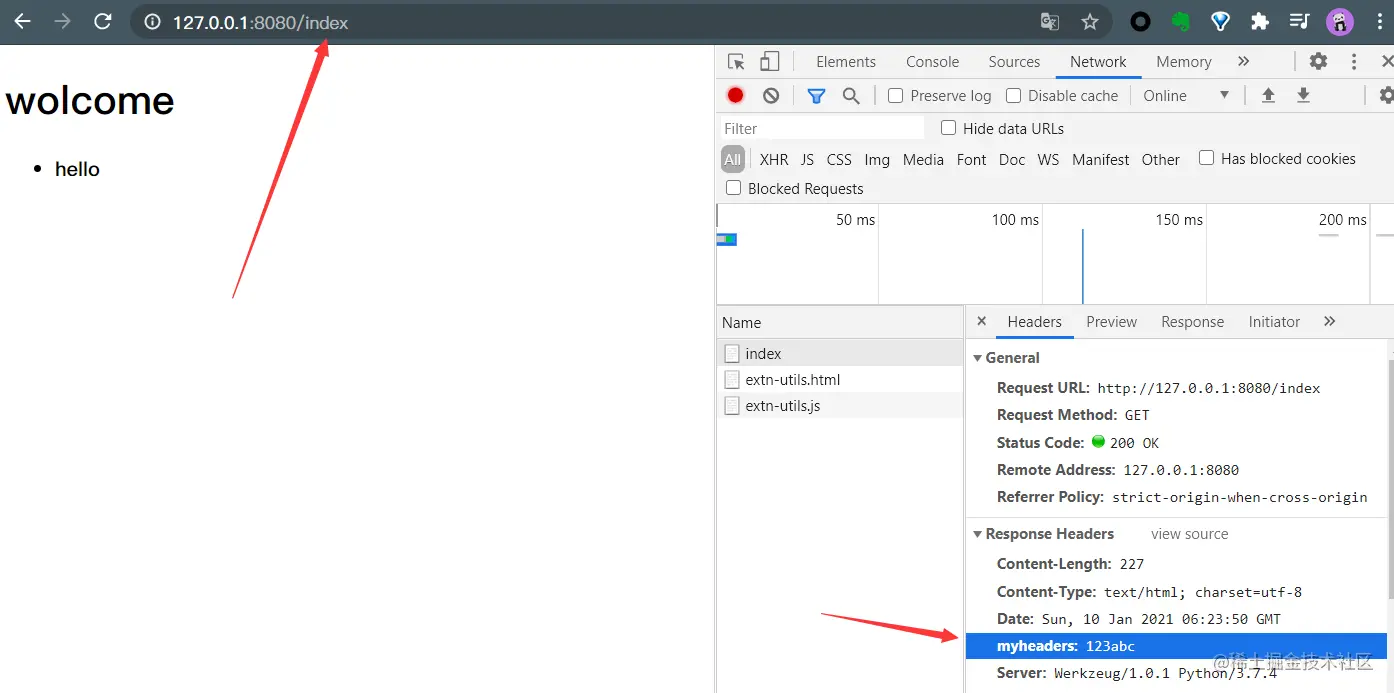Open the Extensions puzzle piece menu
Image resolution: width=1394 pixels, height=693 pixels.
tap(1260, 21)
